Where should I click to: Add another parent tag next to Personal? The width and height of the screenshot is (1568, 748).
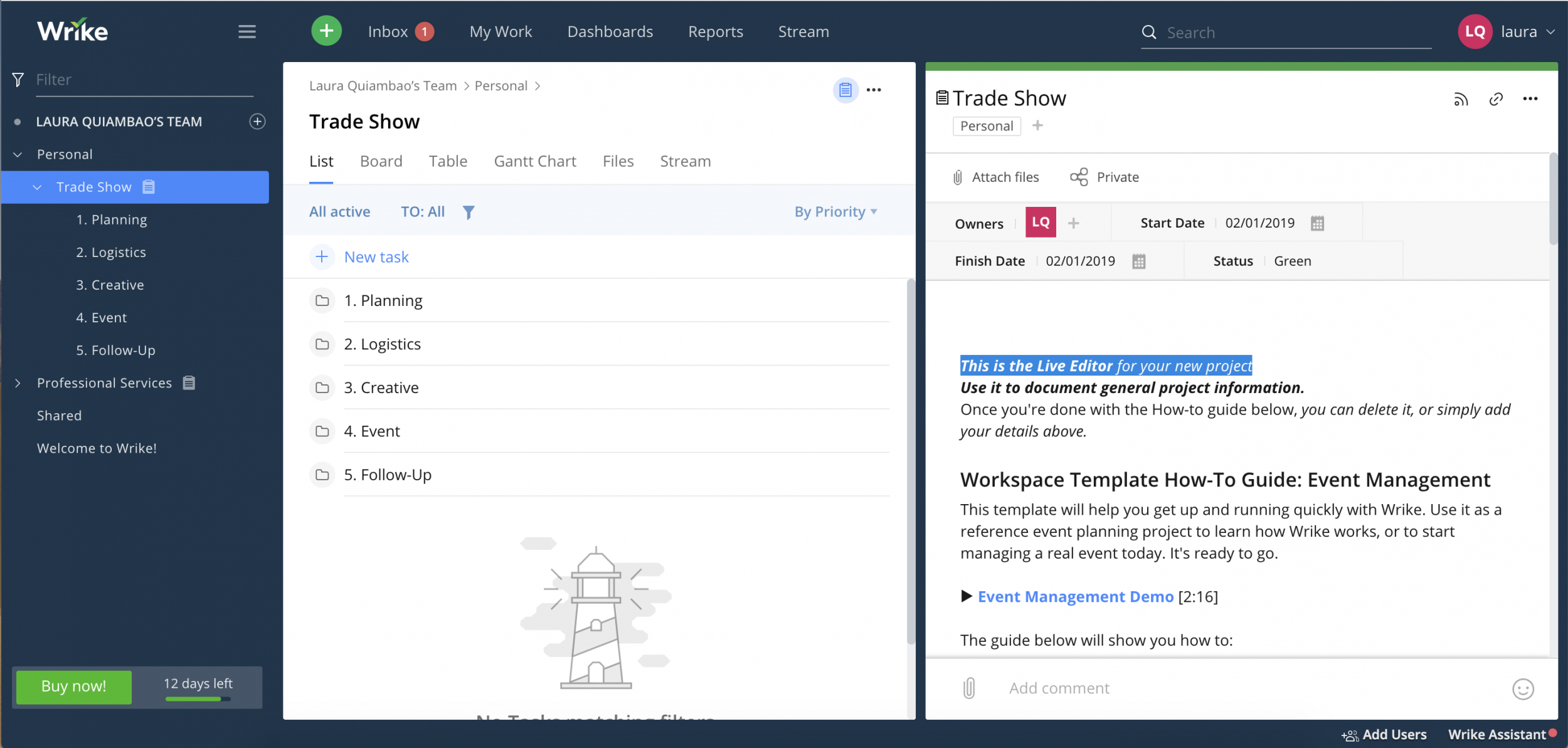pos(1037,125)
